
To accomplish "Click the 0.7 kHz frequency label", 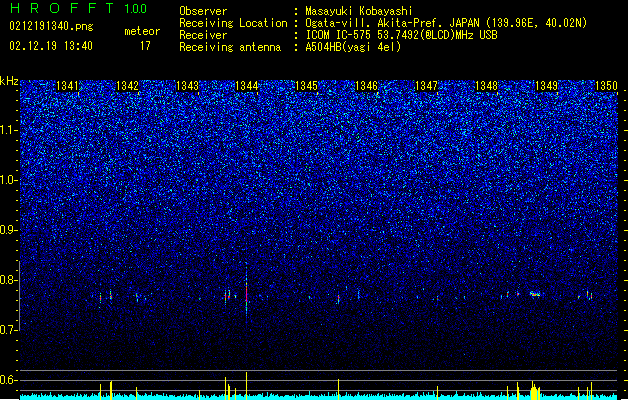I will point(9,330).
